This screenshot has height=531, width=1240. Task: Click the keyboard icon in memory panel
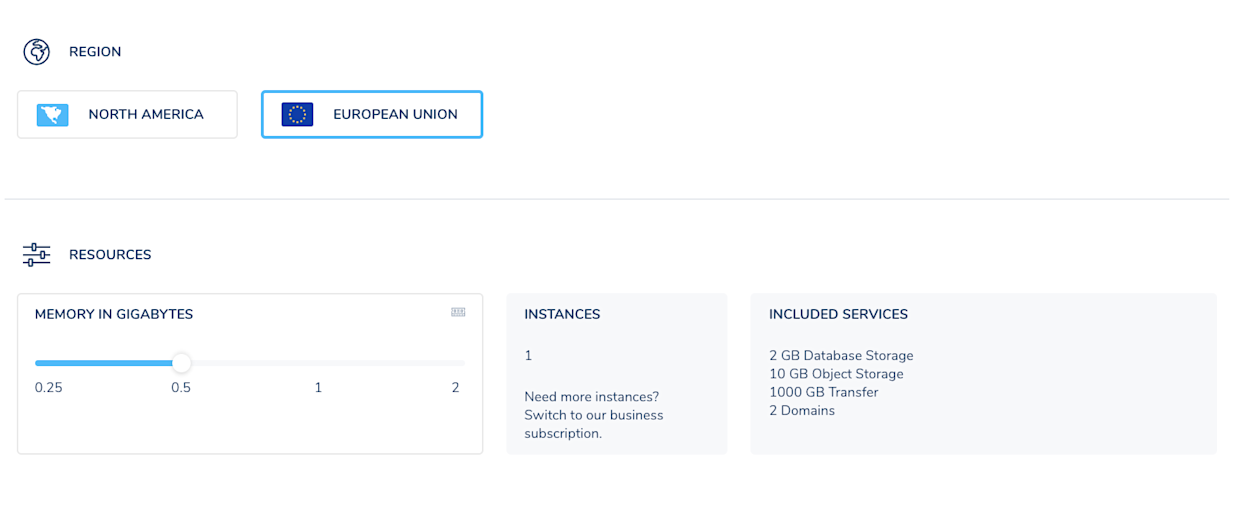[458, 312]
